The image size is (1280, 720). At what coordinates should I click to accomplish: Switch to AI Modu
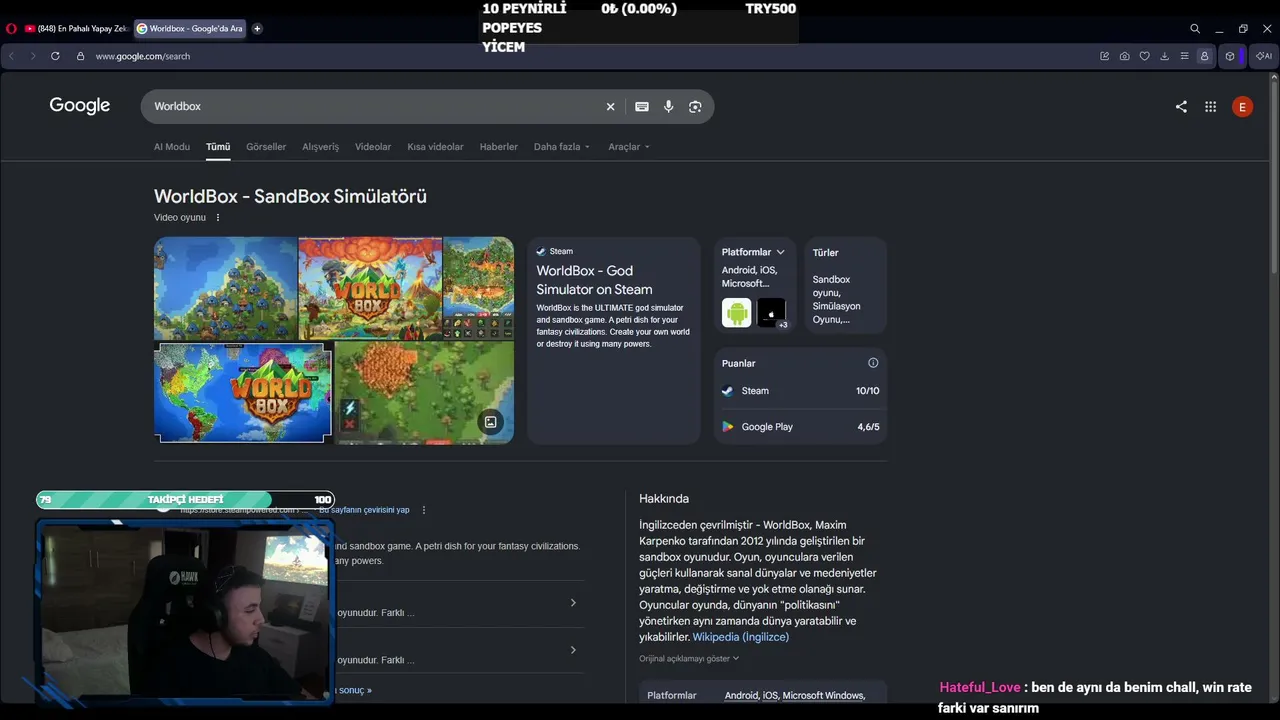(172, 147)
